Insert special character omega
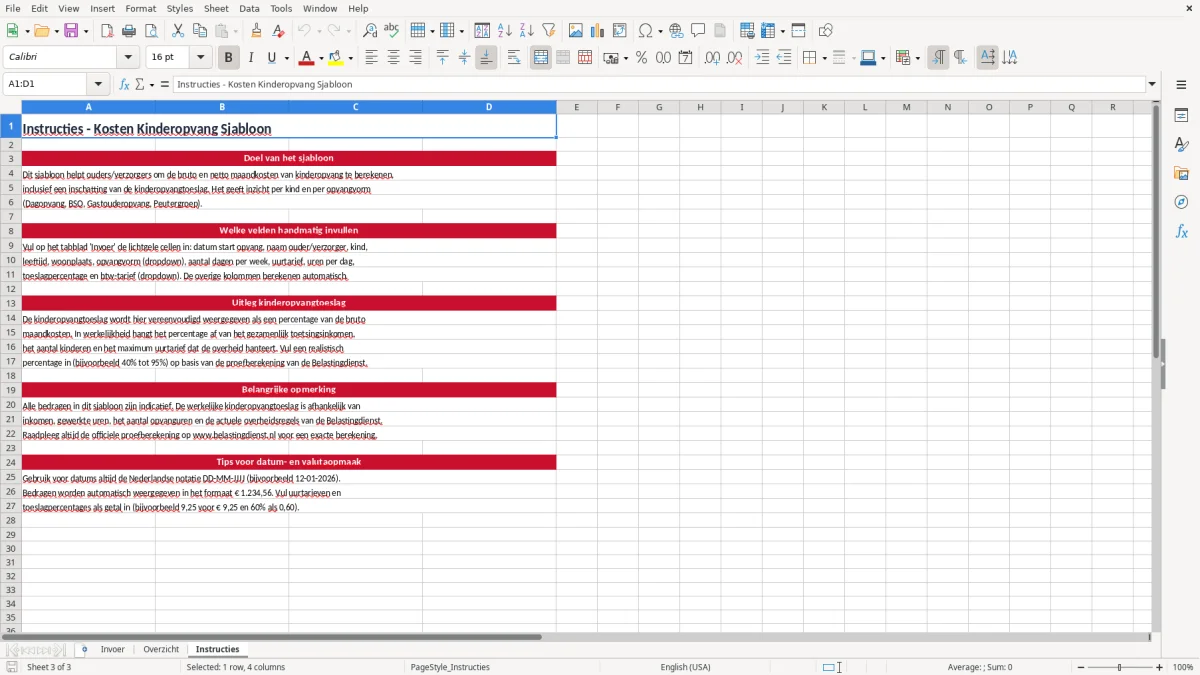This screenshot has width=1200, height=675. [645, 31]
